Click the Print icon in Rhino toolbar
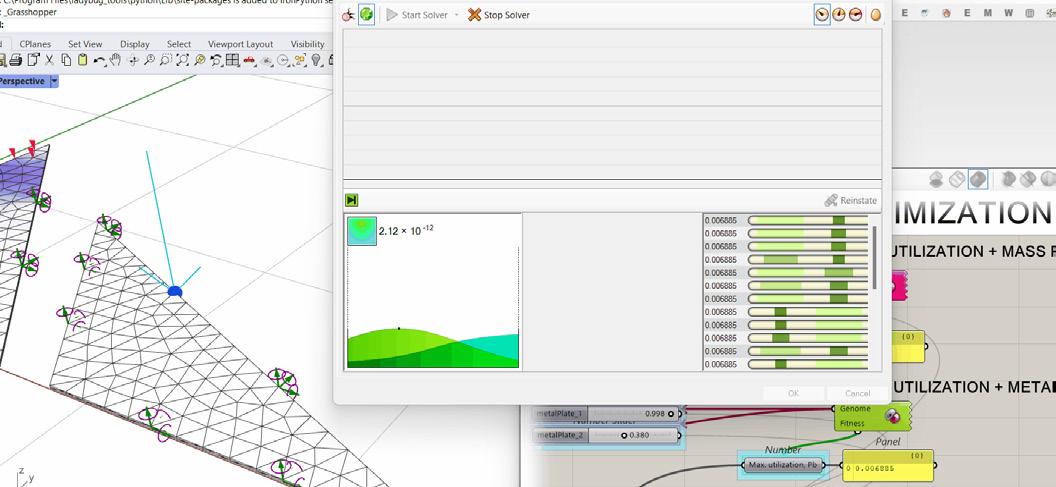Screen dimensions: 1056x487 [15, 61]
